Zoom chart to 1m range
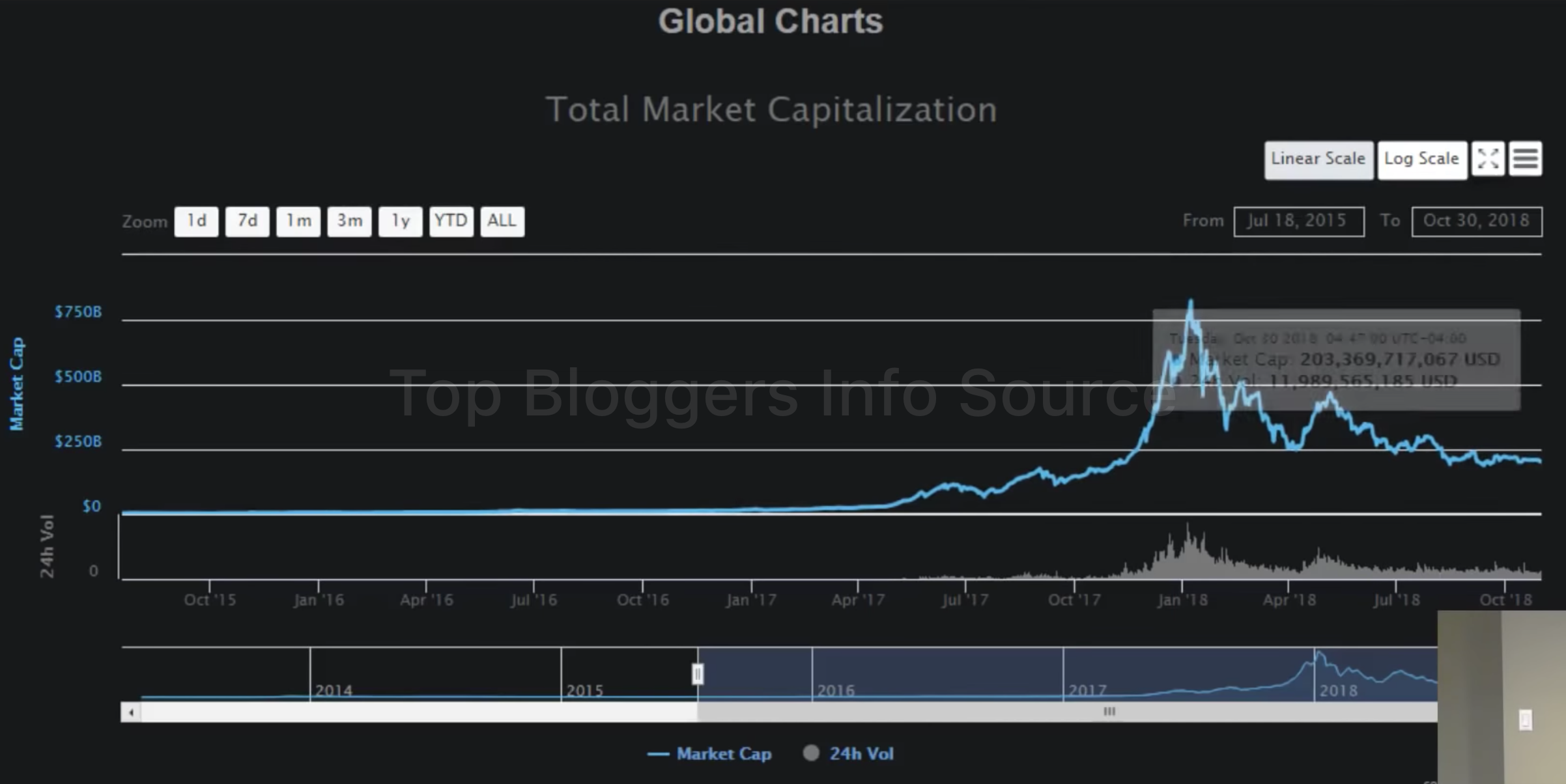This screenshot has height=784, width=1566. click(298, 221)
